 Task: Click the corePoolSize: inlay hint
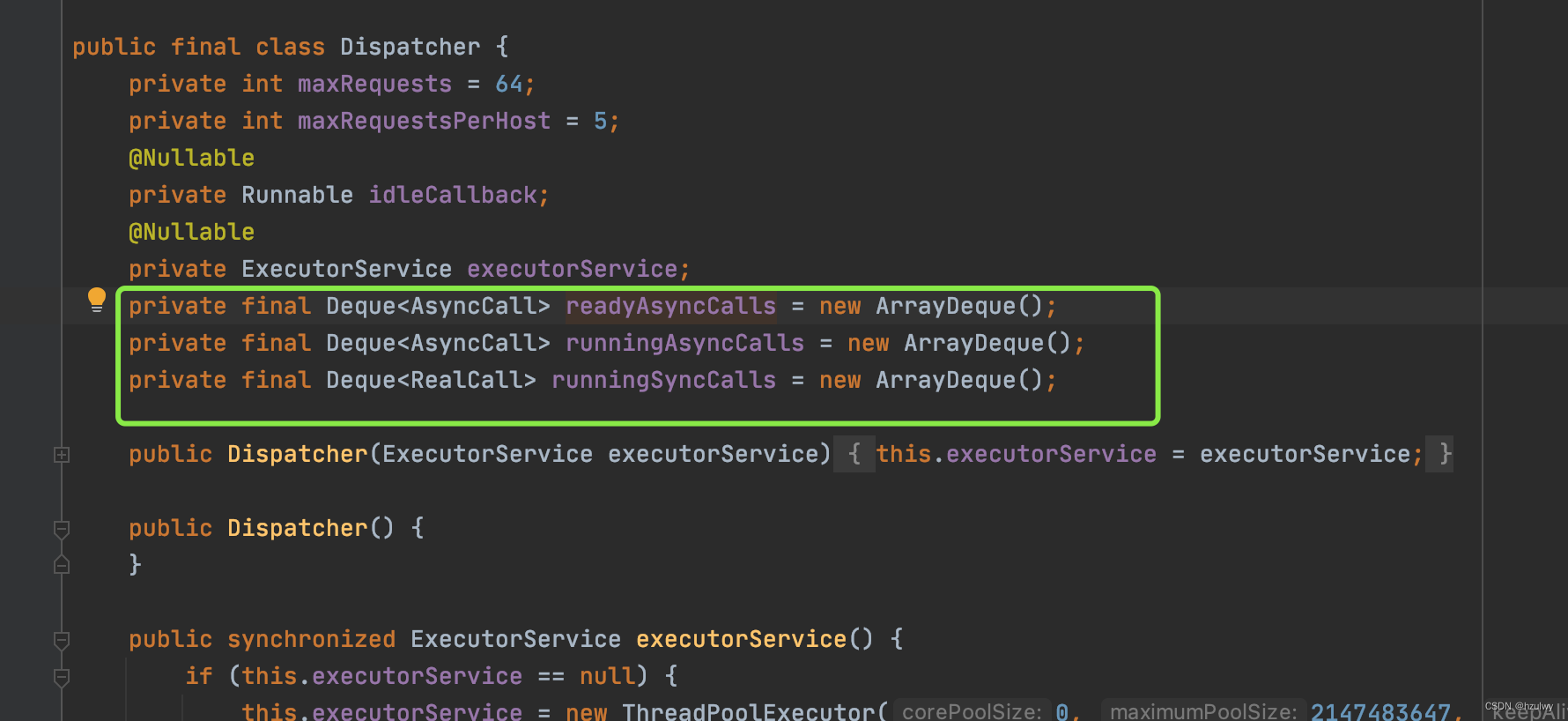972,711
